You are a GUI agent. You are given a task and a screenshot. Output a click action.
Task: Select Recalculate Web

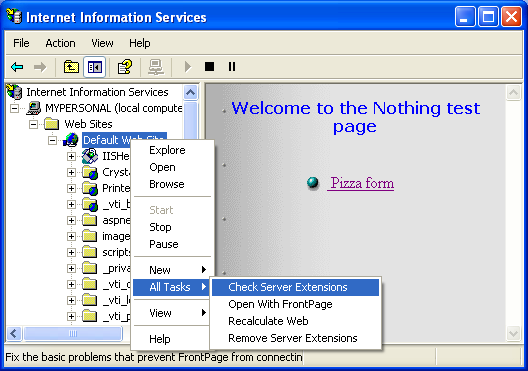tap(295, 321)
